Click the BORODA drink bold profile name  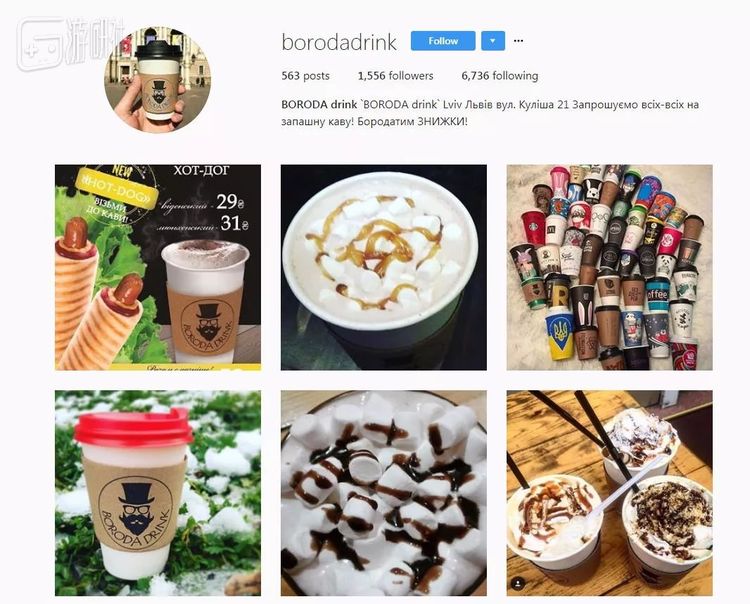319,105
